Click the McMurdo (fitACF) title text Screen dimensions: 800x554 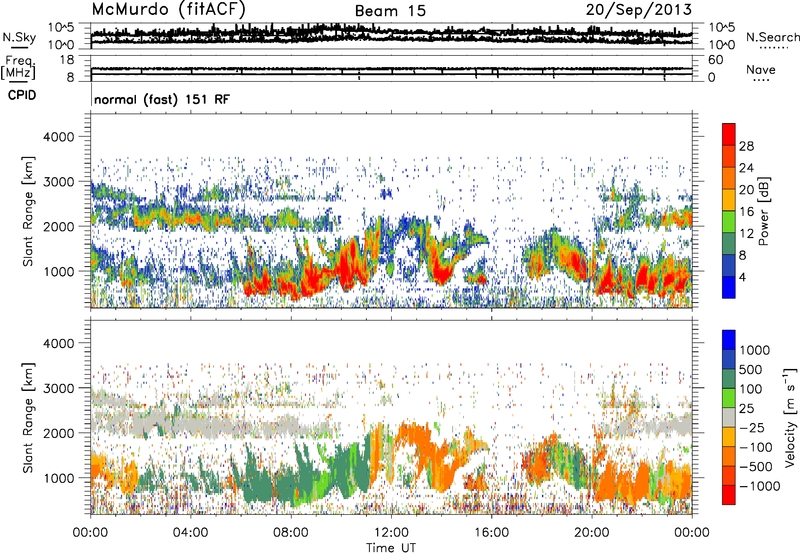(x=168, y=10)
